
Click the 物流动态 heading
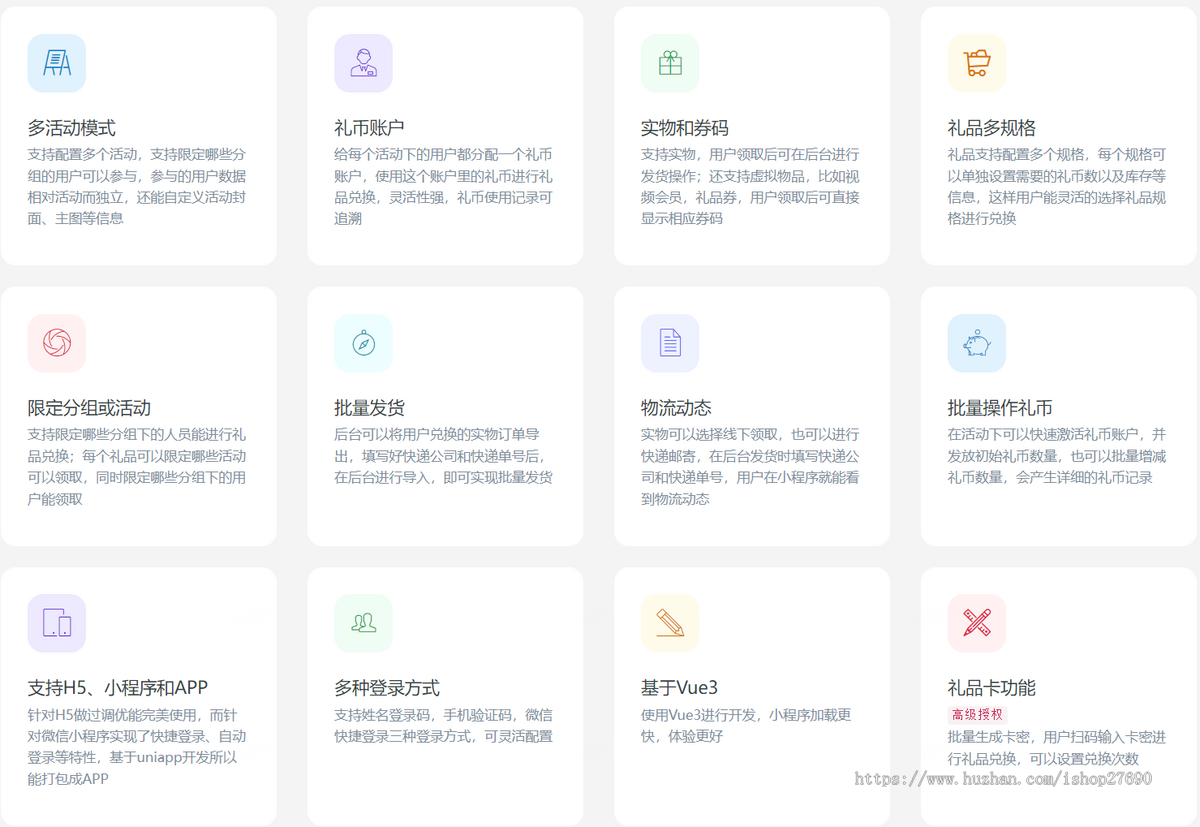tap(676, 408)
